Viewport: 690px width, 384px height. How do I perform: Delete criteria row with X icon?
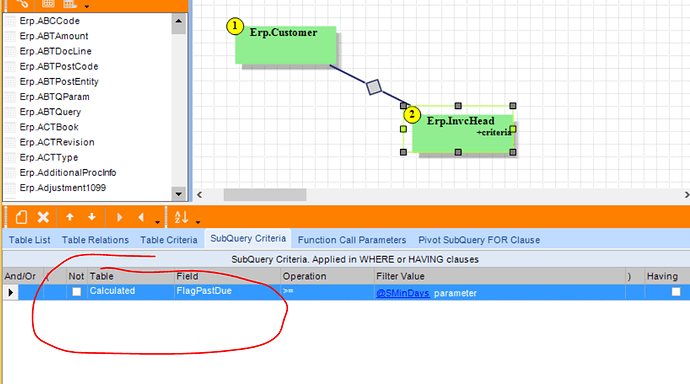[x=43, y=217]
